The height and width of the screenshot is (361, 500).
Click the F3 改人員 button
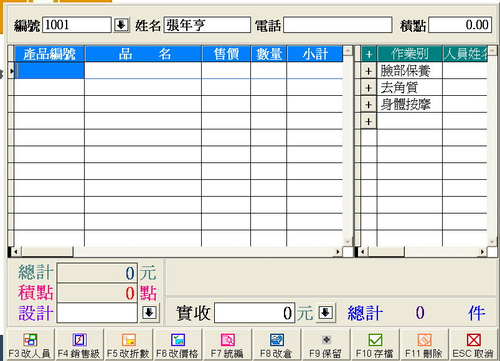coord(30,345)
